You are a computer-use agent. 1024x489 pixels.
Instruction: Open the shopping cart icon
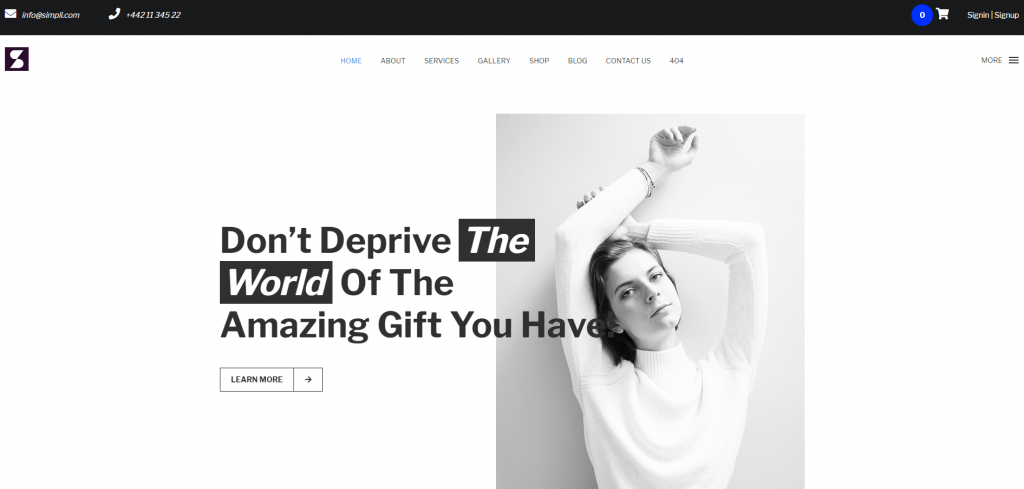[942, 14]
